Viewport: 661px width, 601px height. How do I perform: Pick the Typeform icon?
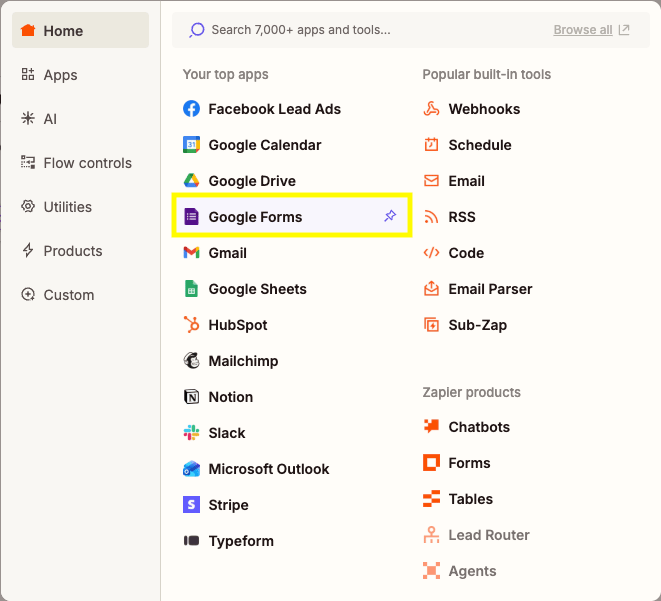[x=191, y=540]
